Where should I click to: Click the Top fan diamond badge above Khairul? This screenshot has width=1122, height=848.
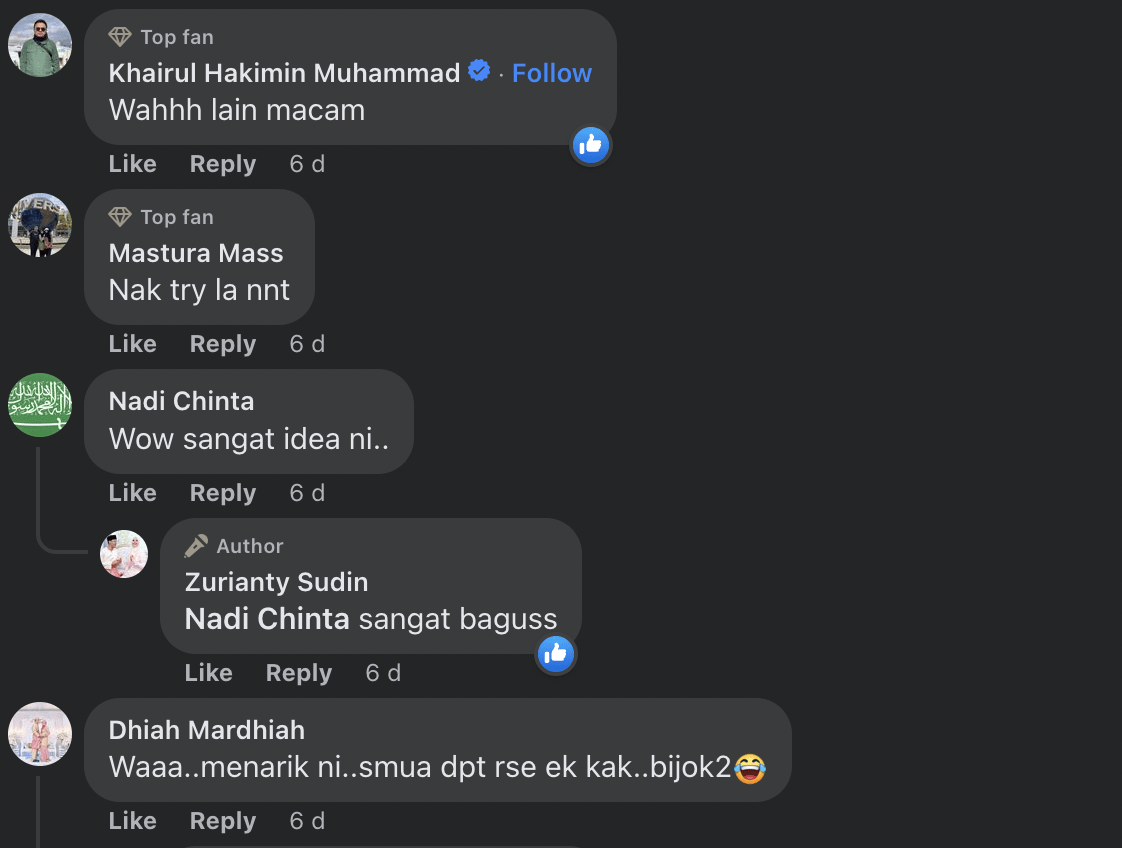[x=120, y=37]
